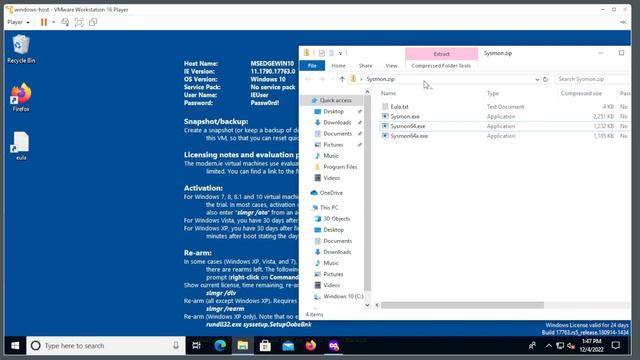Open the Mail app from the taskbar

(288, 346)
